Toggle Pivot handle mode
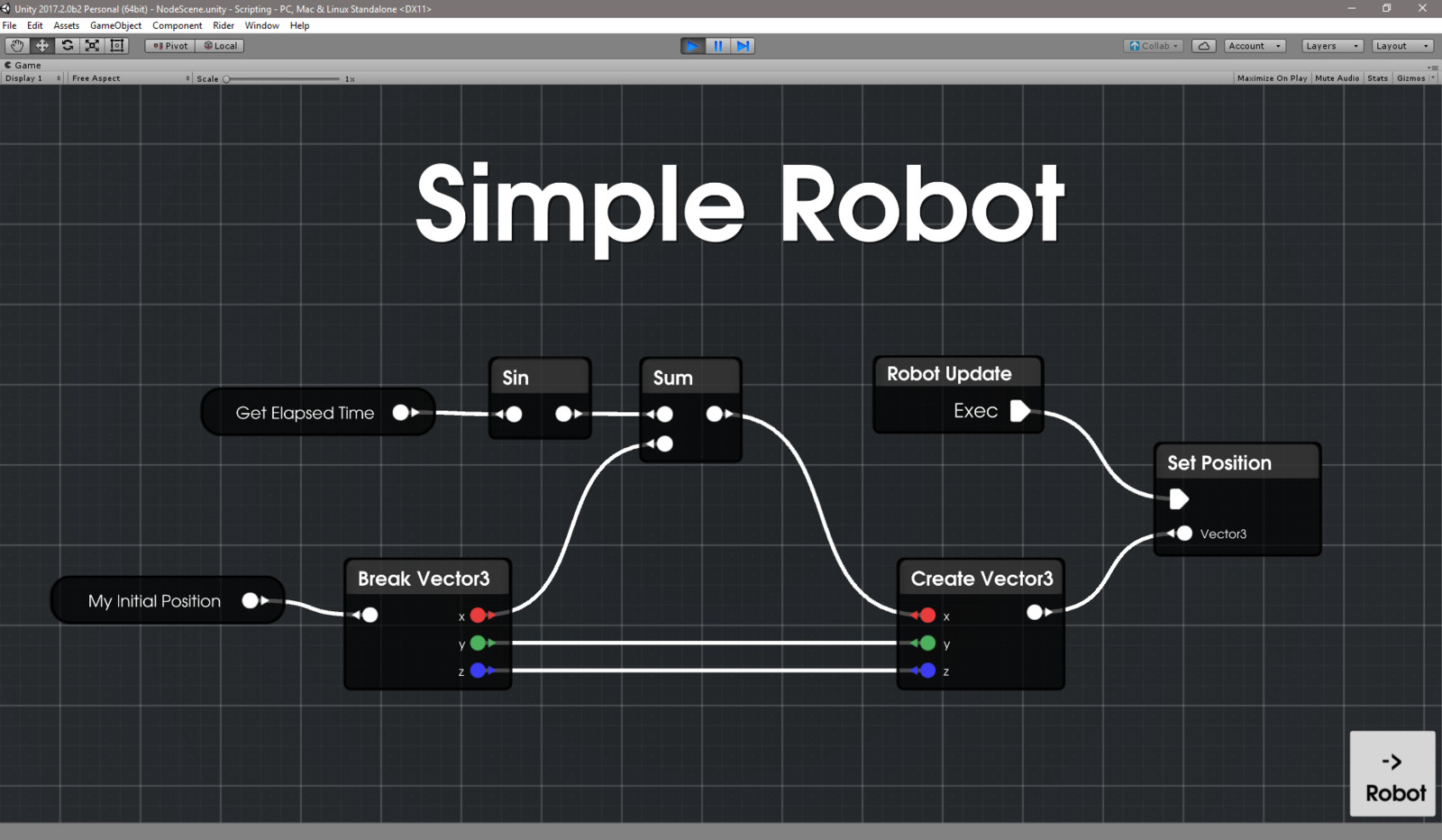 (169, 45)
